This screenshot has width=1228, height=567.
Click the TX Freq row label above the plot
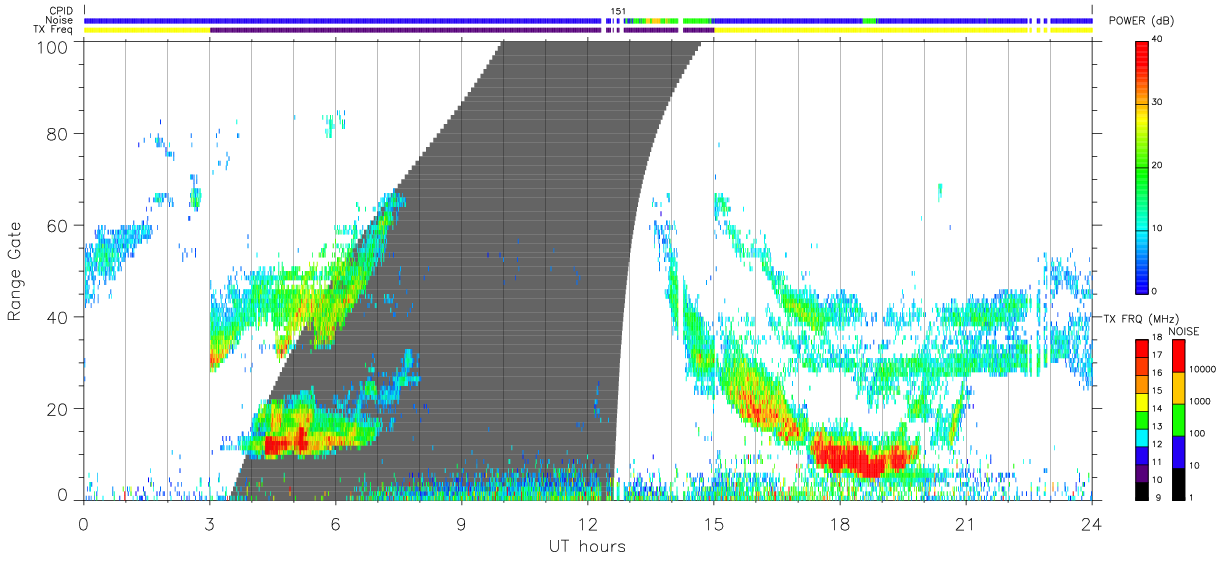click(54, 30)
